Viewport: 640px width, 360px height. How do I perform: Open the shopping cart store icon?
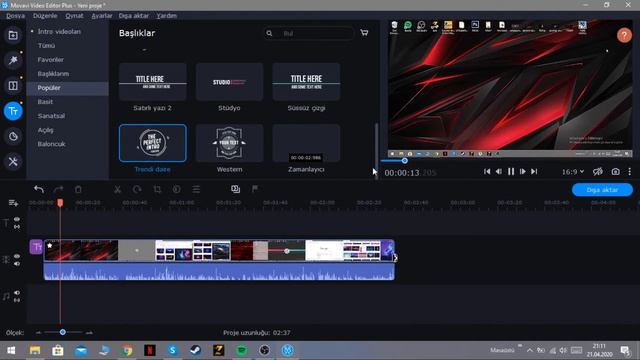(364, 33)
